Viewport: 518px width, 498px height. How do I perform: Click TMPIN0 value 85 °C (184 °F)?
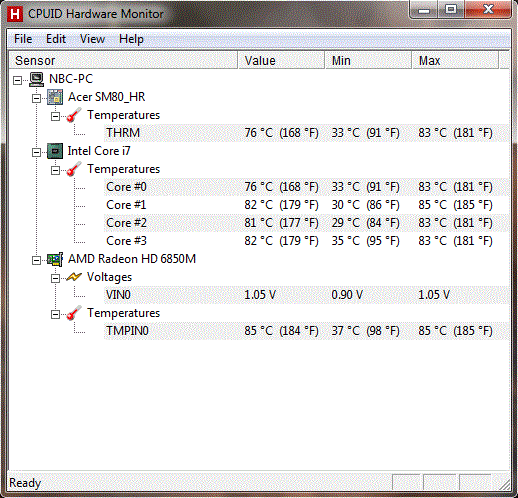tap(281, 331)
